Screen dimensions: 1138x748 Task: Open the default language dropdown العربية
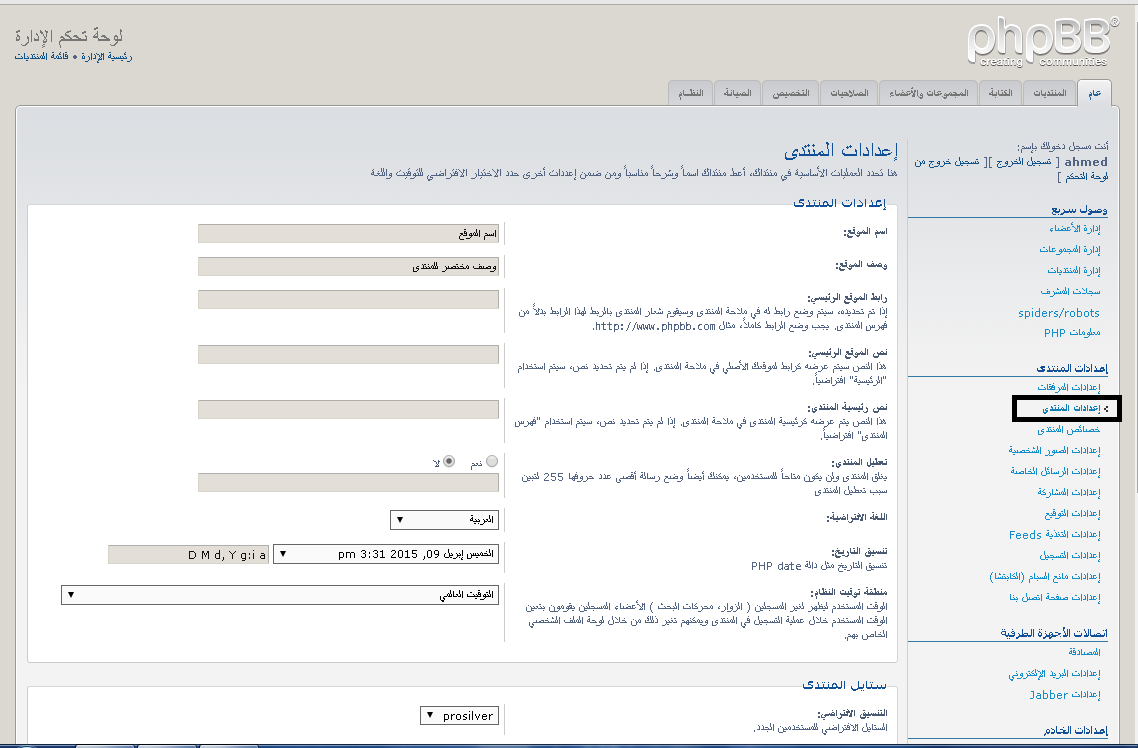coord(444,519)
